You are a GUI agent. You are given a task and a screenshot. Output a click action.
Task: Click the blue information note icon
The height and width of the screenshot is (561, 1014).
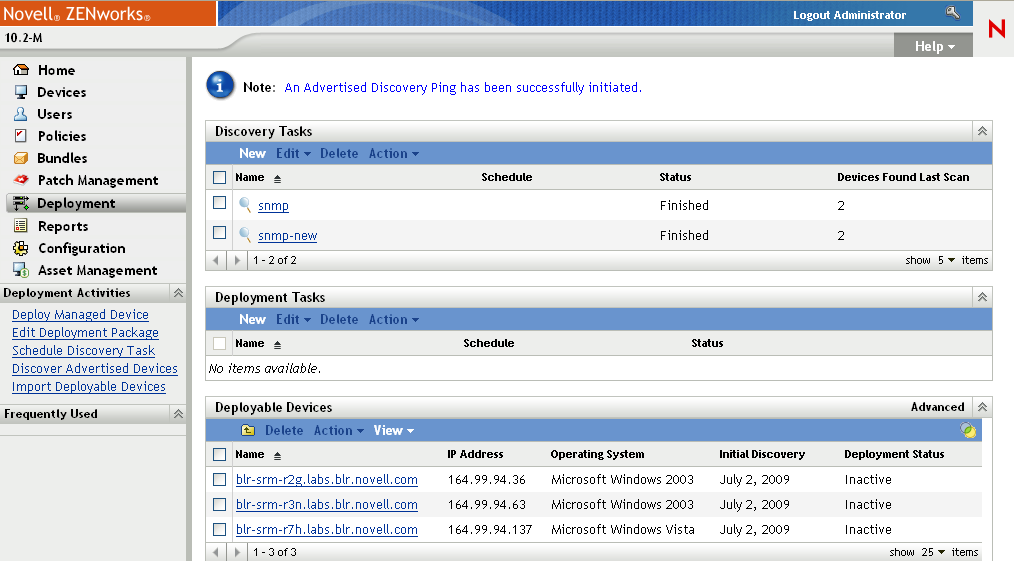[220, 85]
